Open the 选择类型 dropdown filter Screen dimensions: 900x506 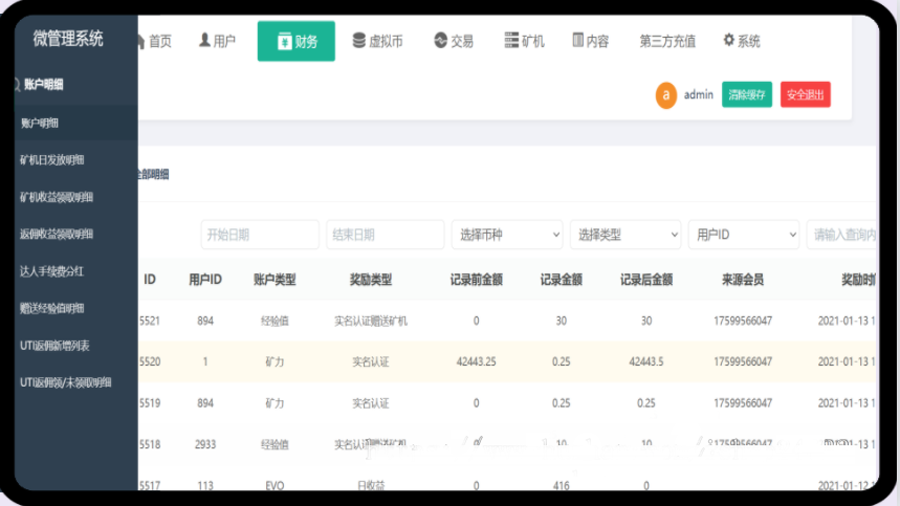(x=625, y=235)
